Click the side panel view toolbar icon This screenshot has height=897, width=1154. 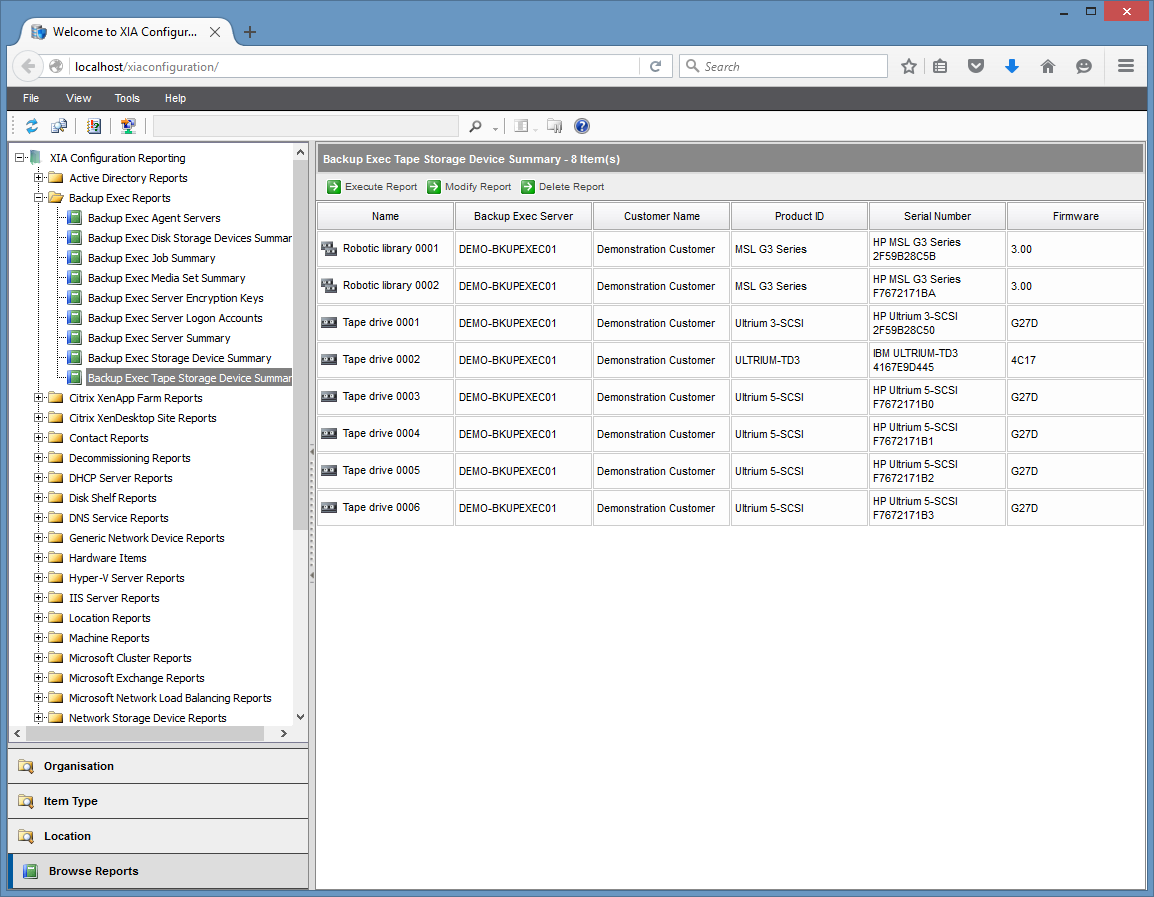522,126
